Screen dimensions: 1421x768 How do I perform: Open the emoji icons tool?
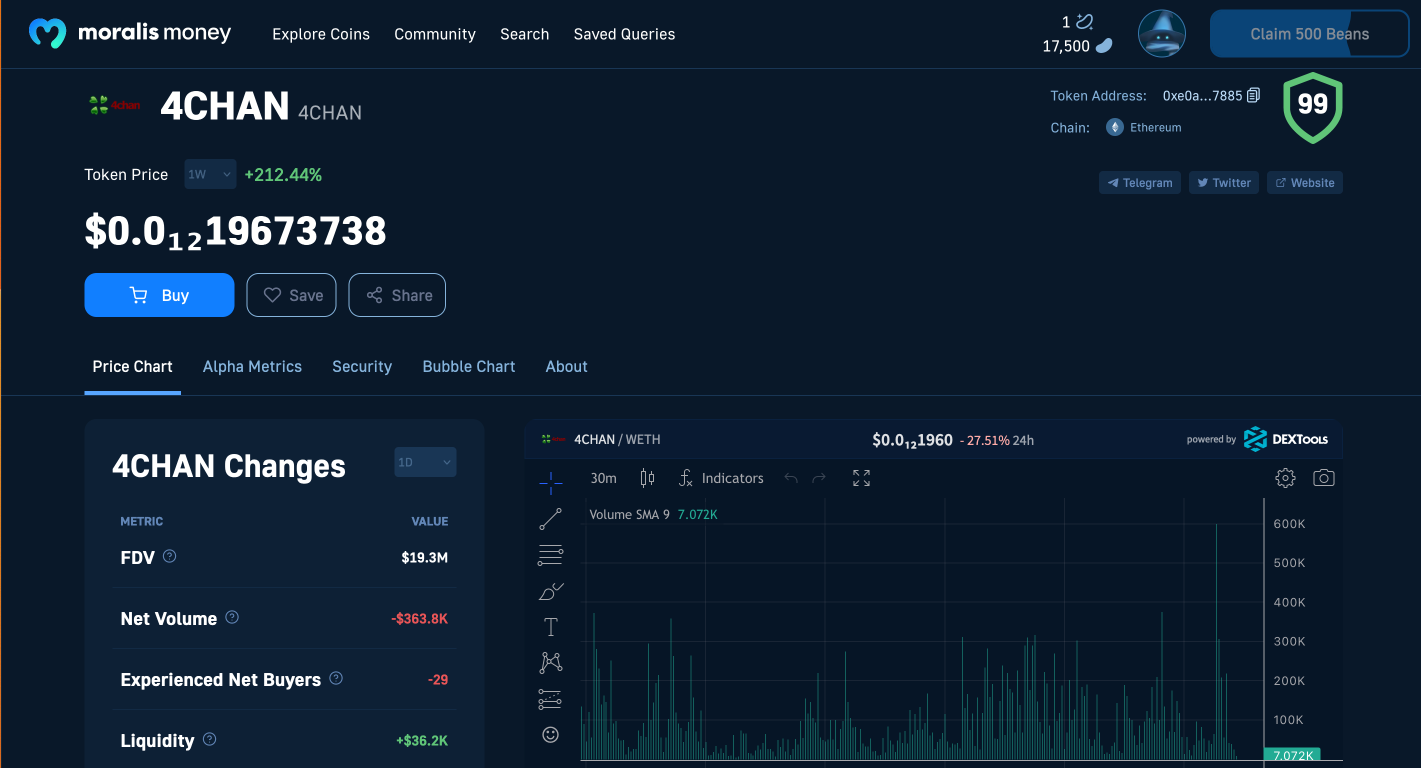(x=551, y=735)
